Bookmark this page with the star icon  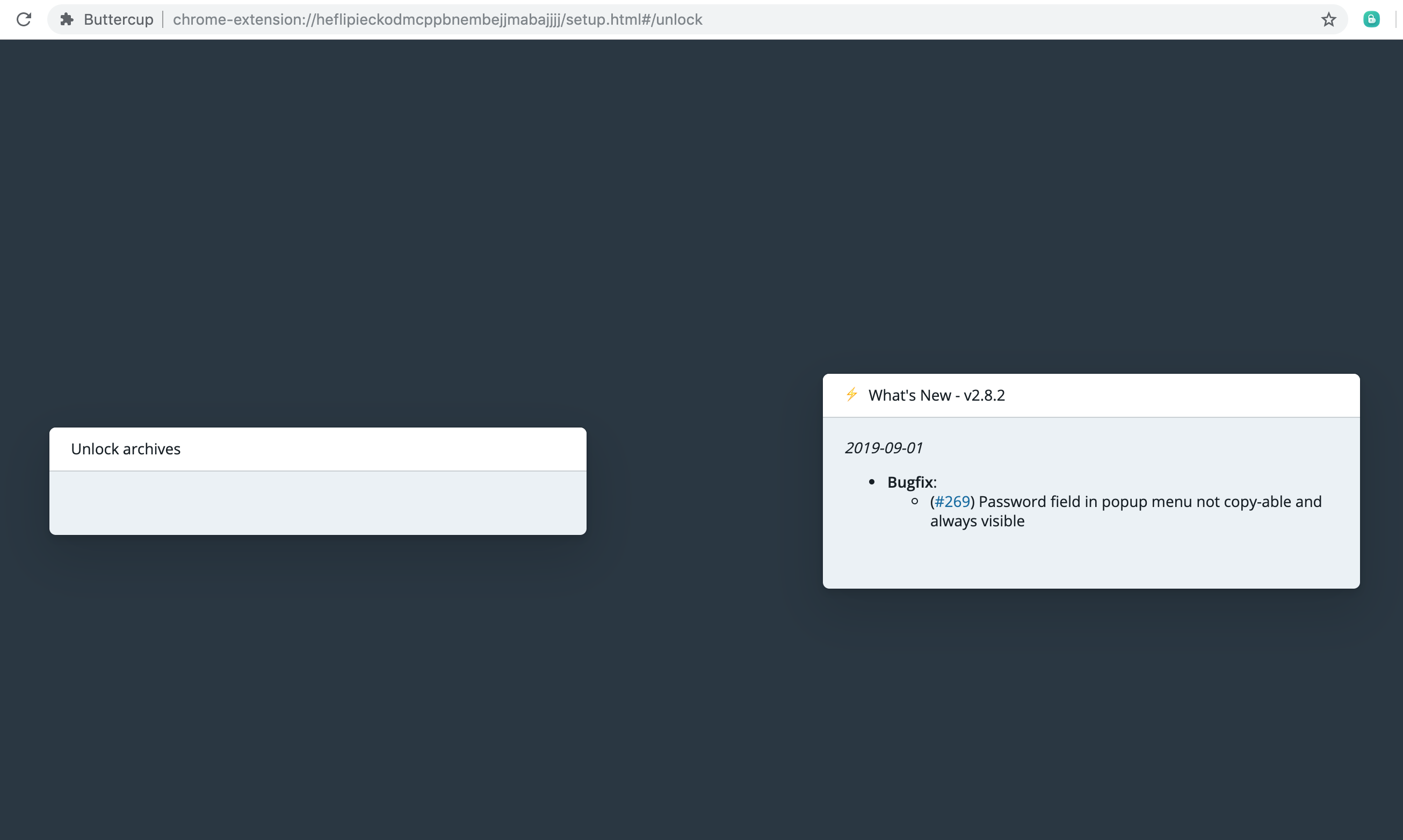pyautogui.click(x=1328, y=19)
